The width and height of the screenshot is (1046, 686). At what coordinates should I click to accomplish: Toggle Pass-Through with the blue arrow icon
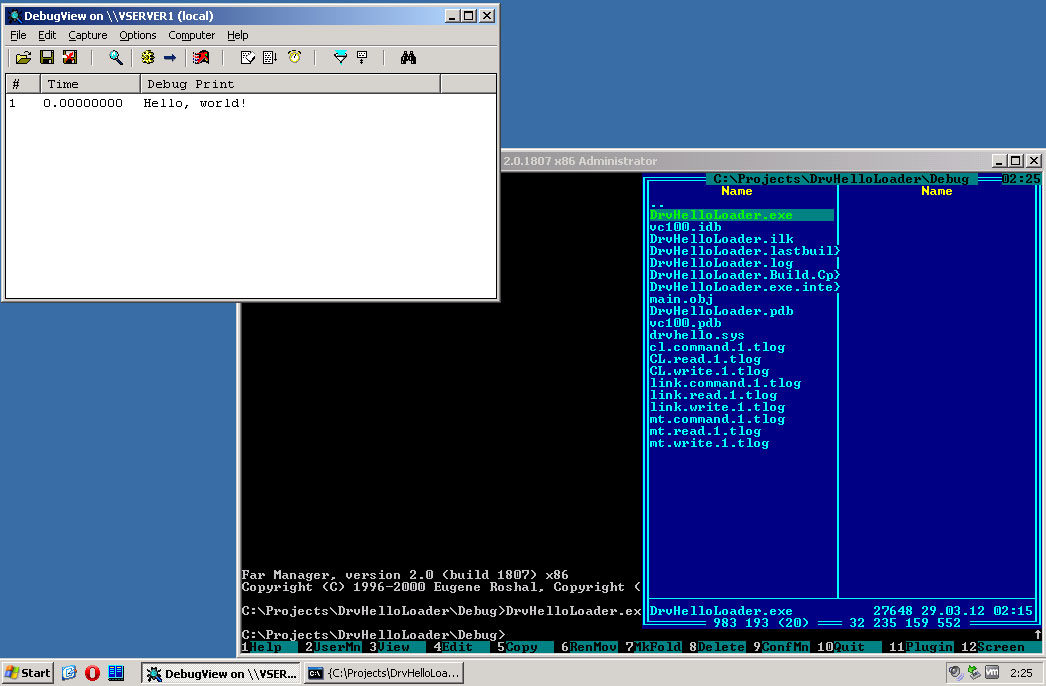tap(170, 58)
